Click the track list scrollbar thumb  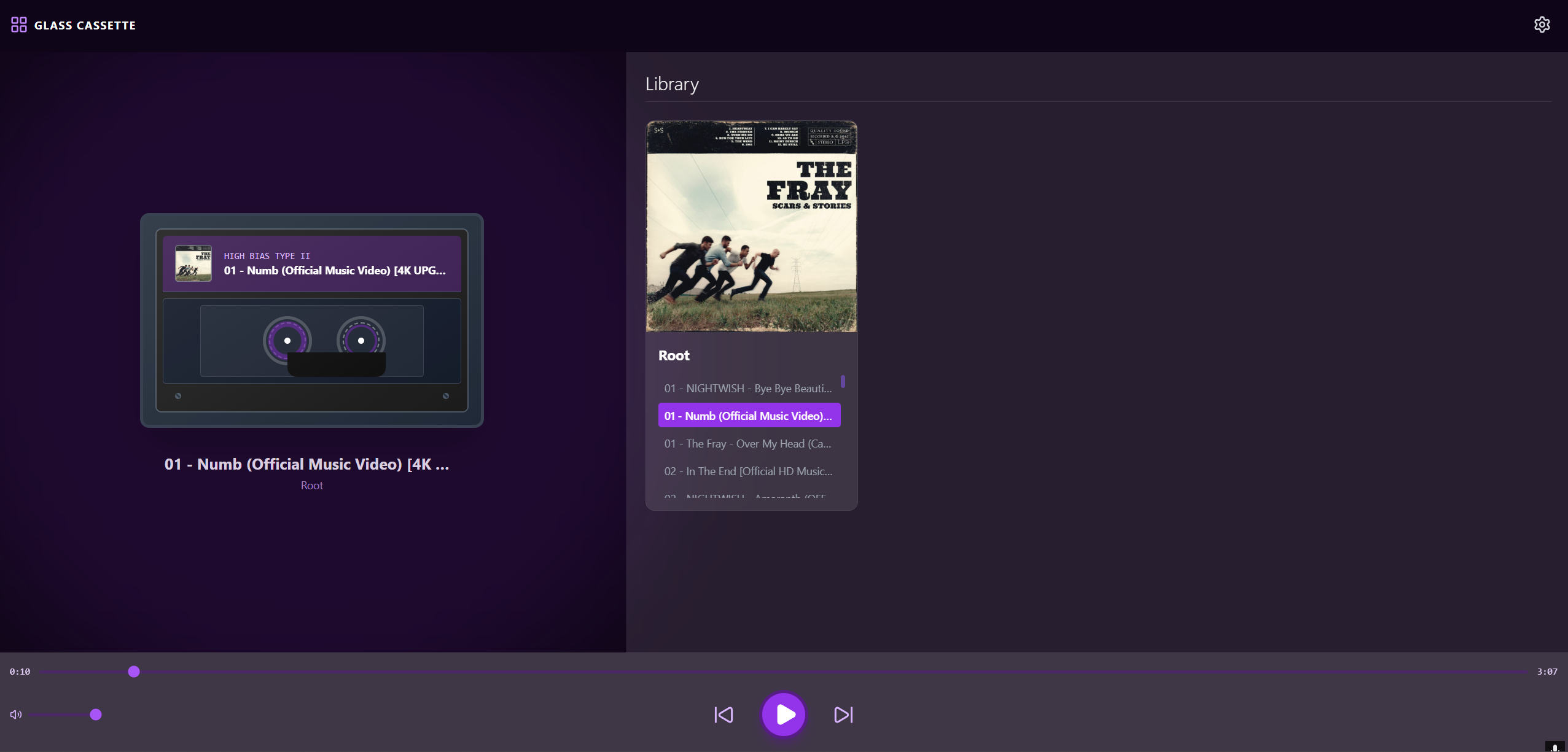[843, 382]
